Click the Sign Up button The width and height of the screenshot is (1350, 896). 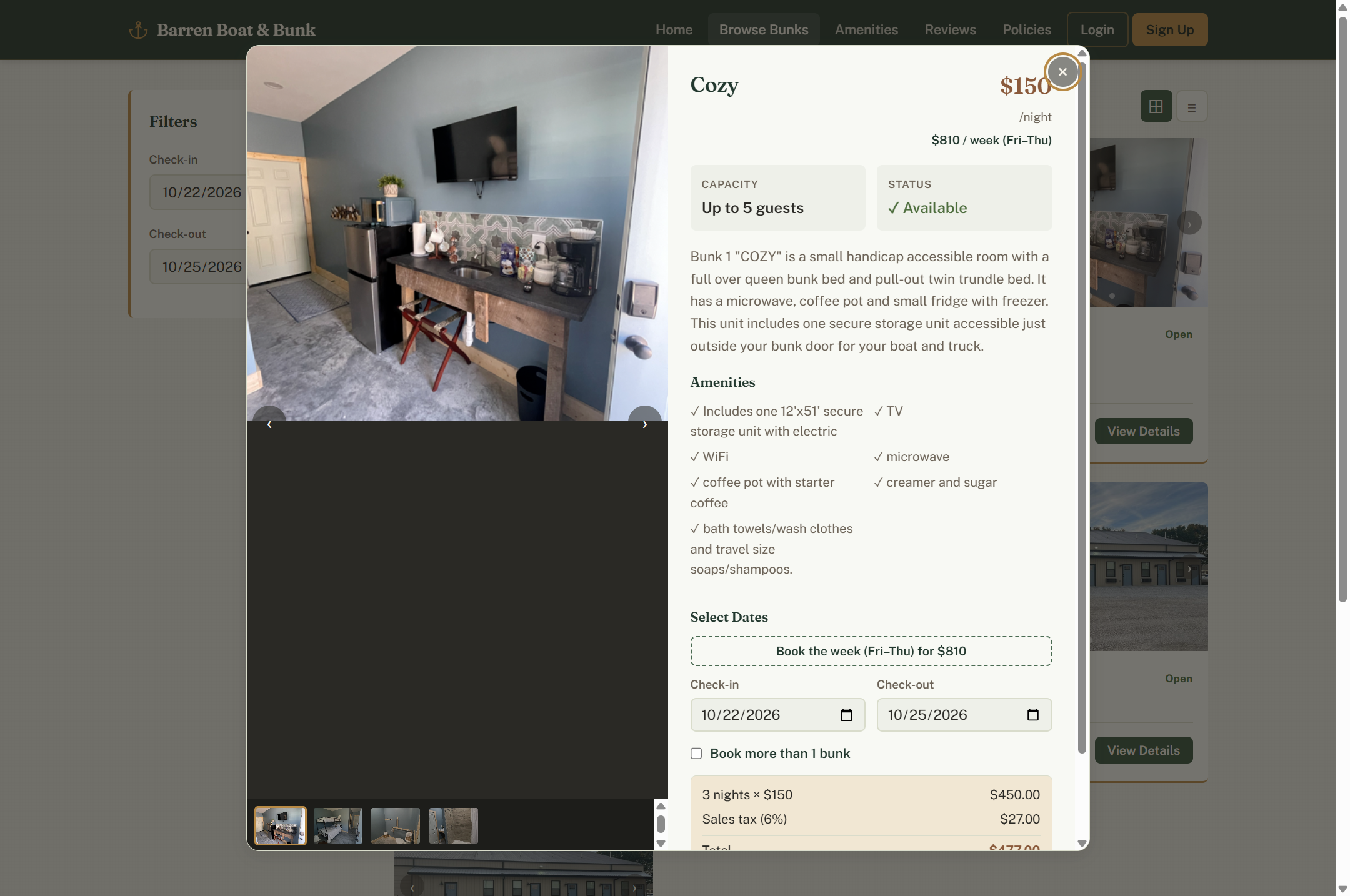tap(1170, 29)
